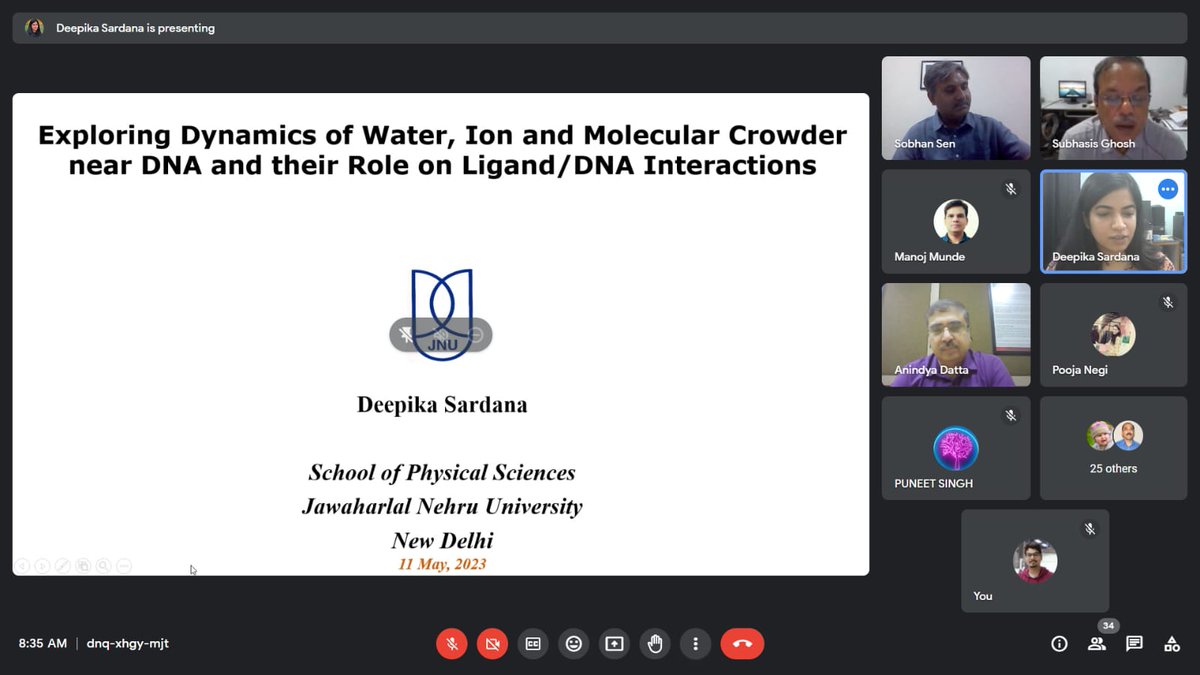This screenshot has height=675, width=1200.
Task: Unpin the presentation using the overlay pin icon
Action: click(x=407, y=335)
